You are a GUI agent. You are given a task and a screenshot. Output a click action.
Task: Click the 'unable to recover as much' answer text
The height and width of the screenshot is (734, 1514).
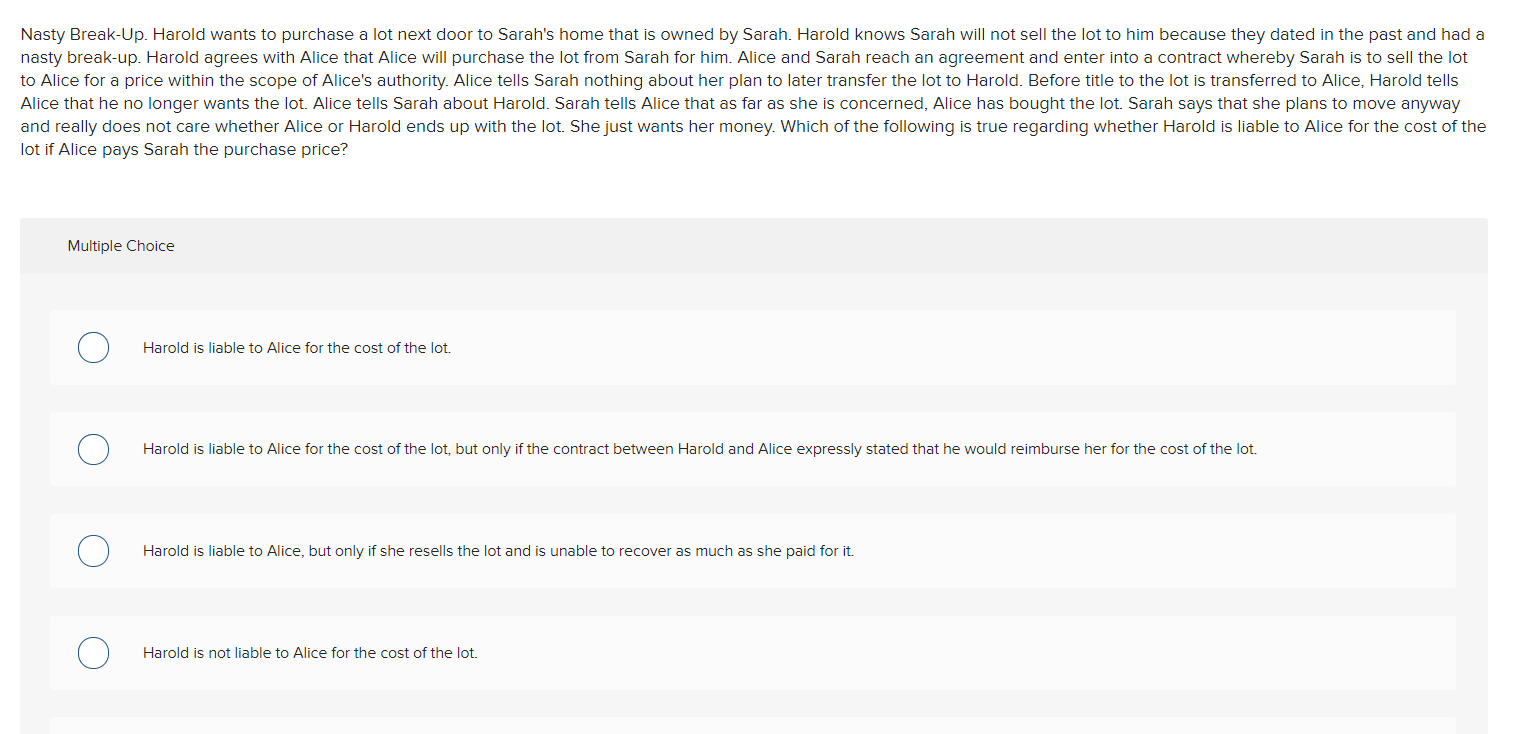498,550
